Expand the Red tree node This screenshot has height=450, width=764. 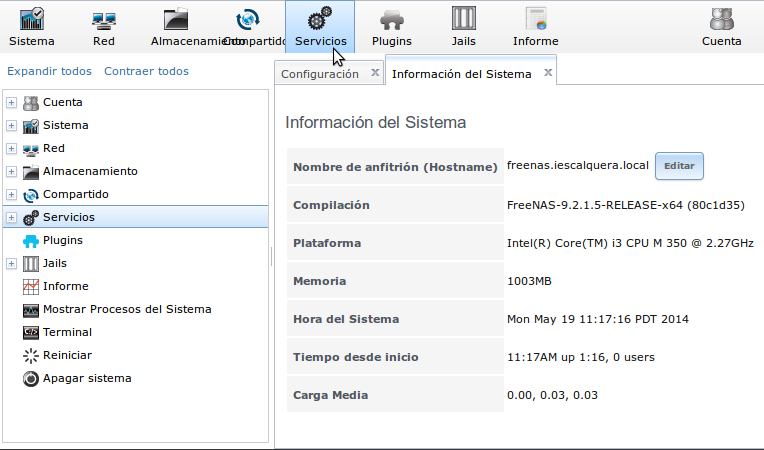11,148
